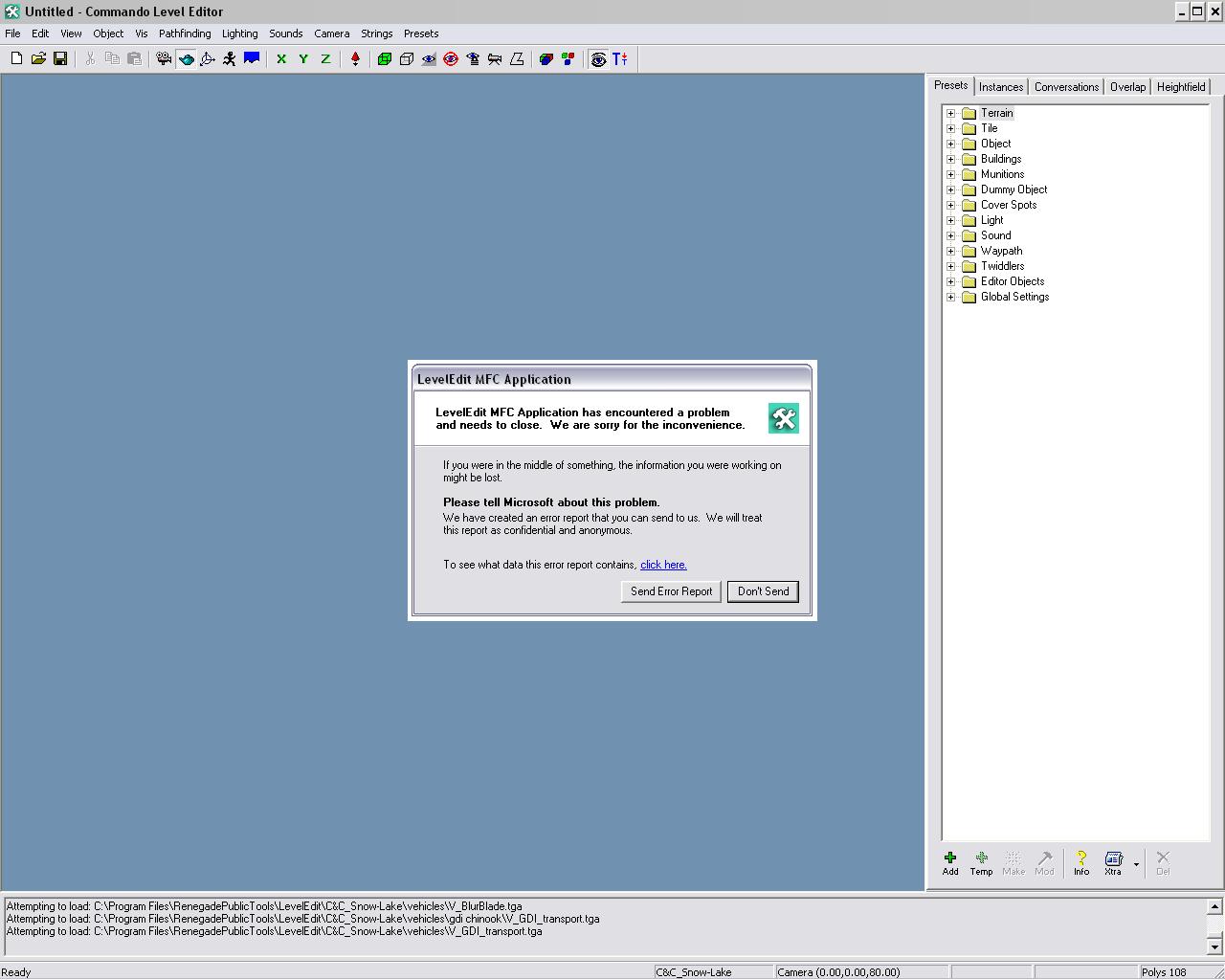Open the 'click here' error report link
1225x980 pixels.
[663, 565]
